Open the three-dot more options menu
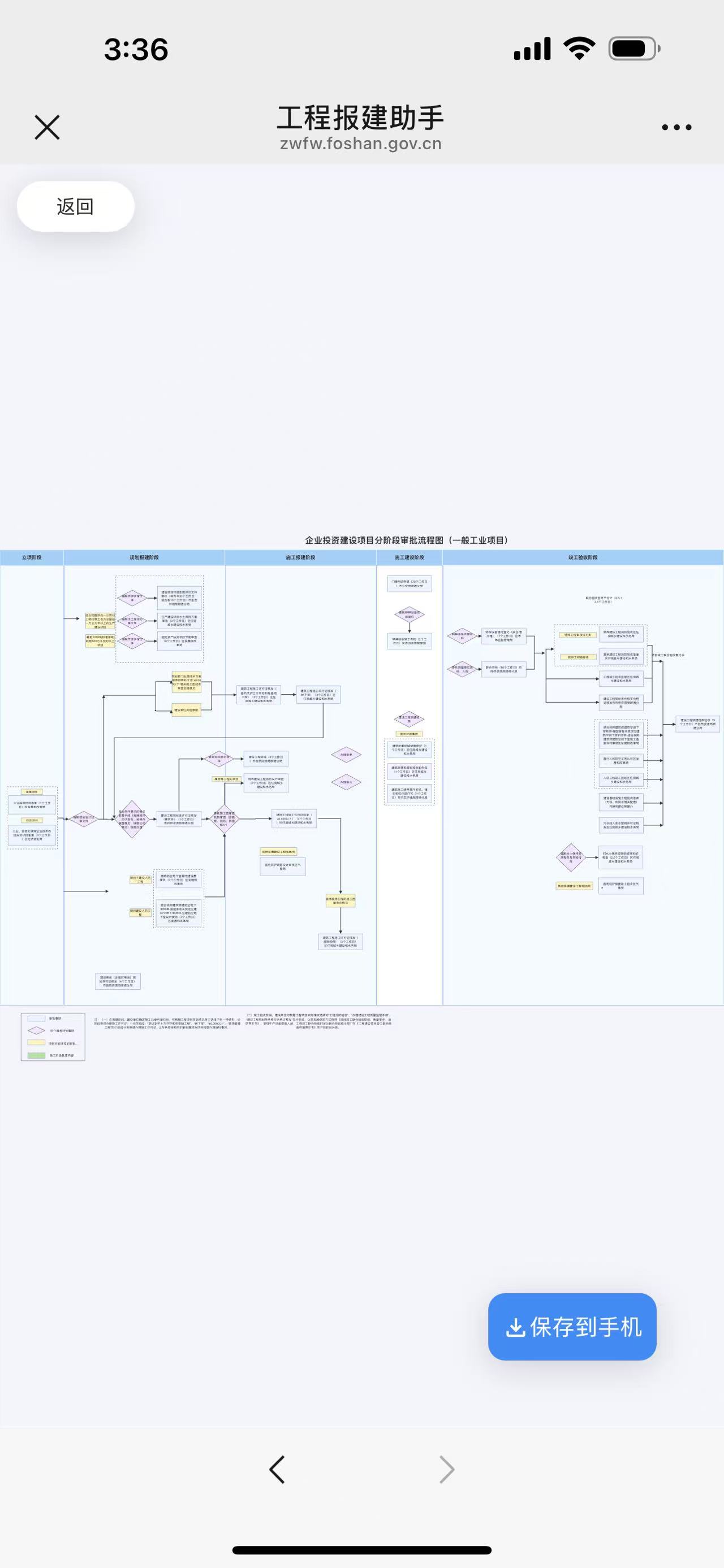Image resolution: width=724 pixels, height=1568 pixels. (x=676, y=127)
